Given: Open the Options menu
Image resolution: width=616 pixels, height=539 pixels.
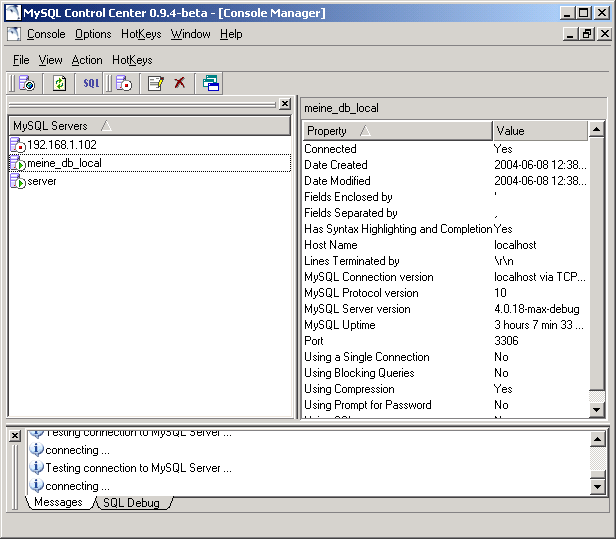Looking at the screenshot, I should [x=93, y=34].
